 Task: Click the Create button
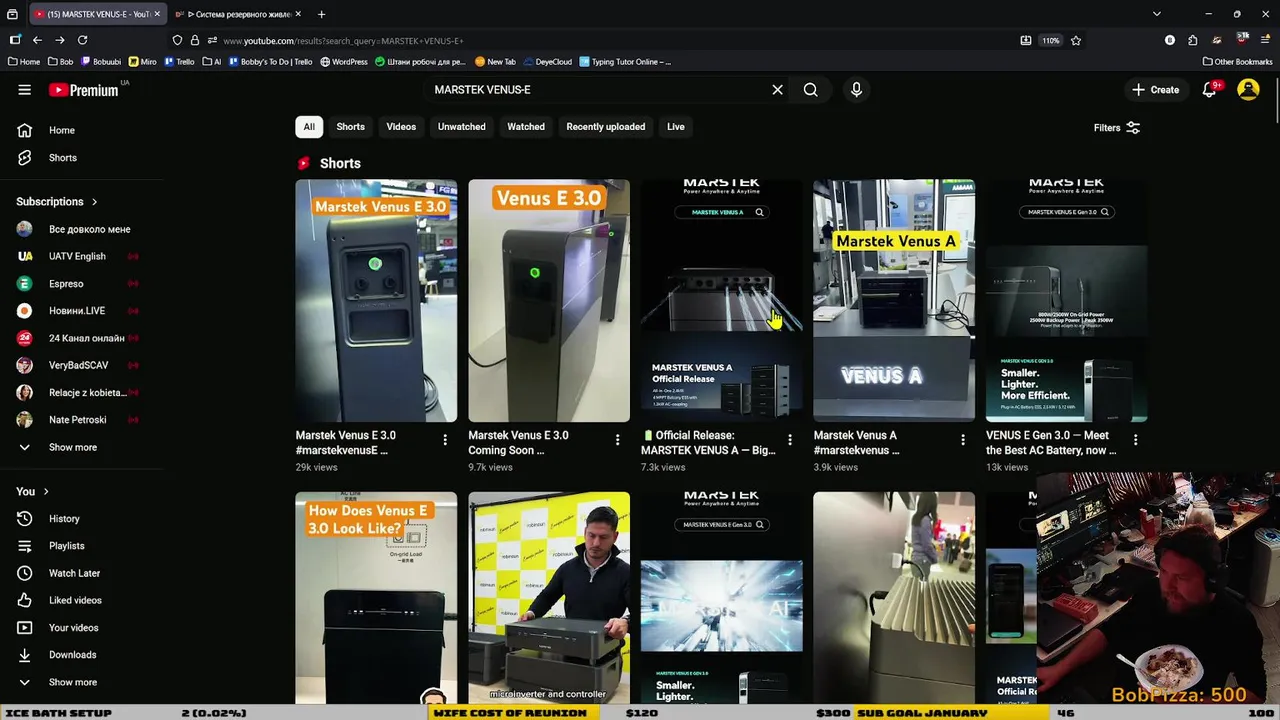1155,90
